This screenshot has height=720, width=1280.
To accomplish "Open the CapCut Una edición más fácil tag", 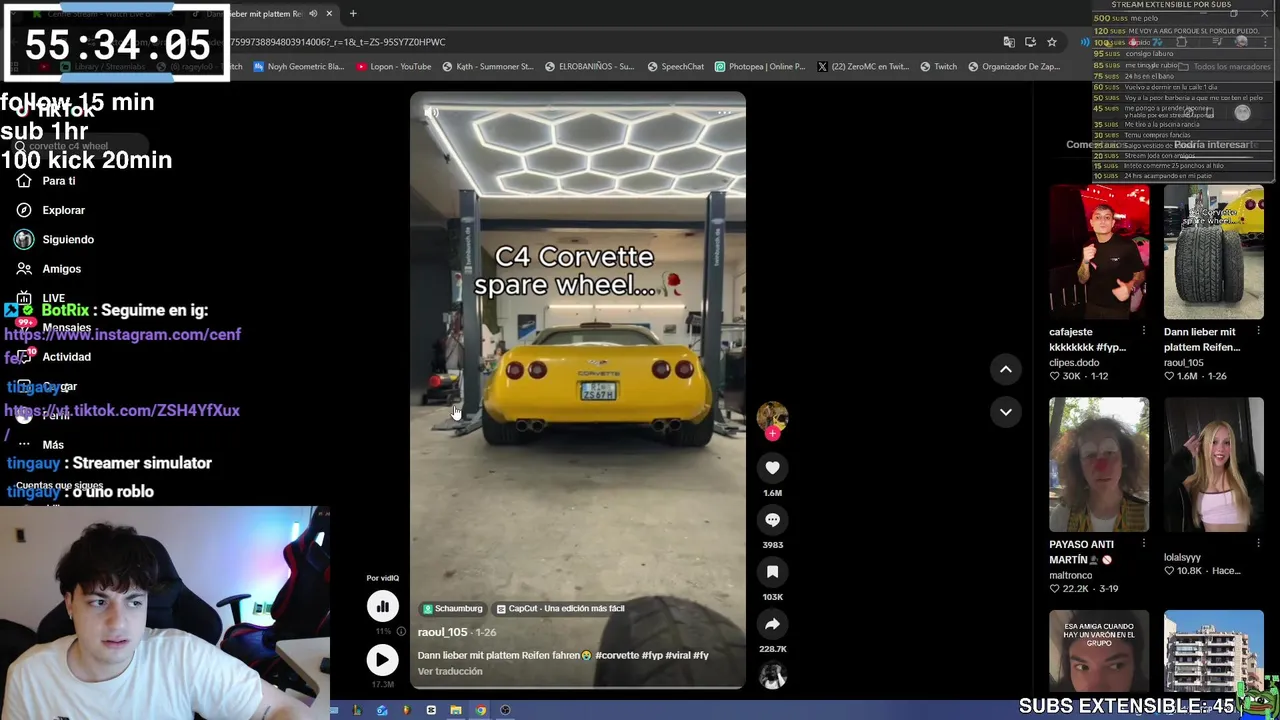I will point(561,608).
